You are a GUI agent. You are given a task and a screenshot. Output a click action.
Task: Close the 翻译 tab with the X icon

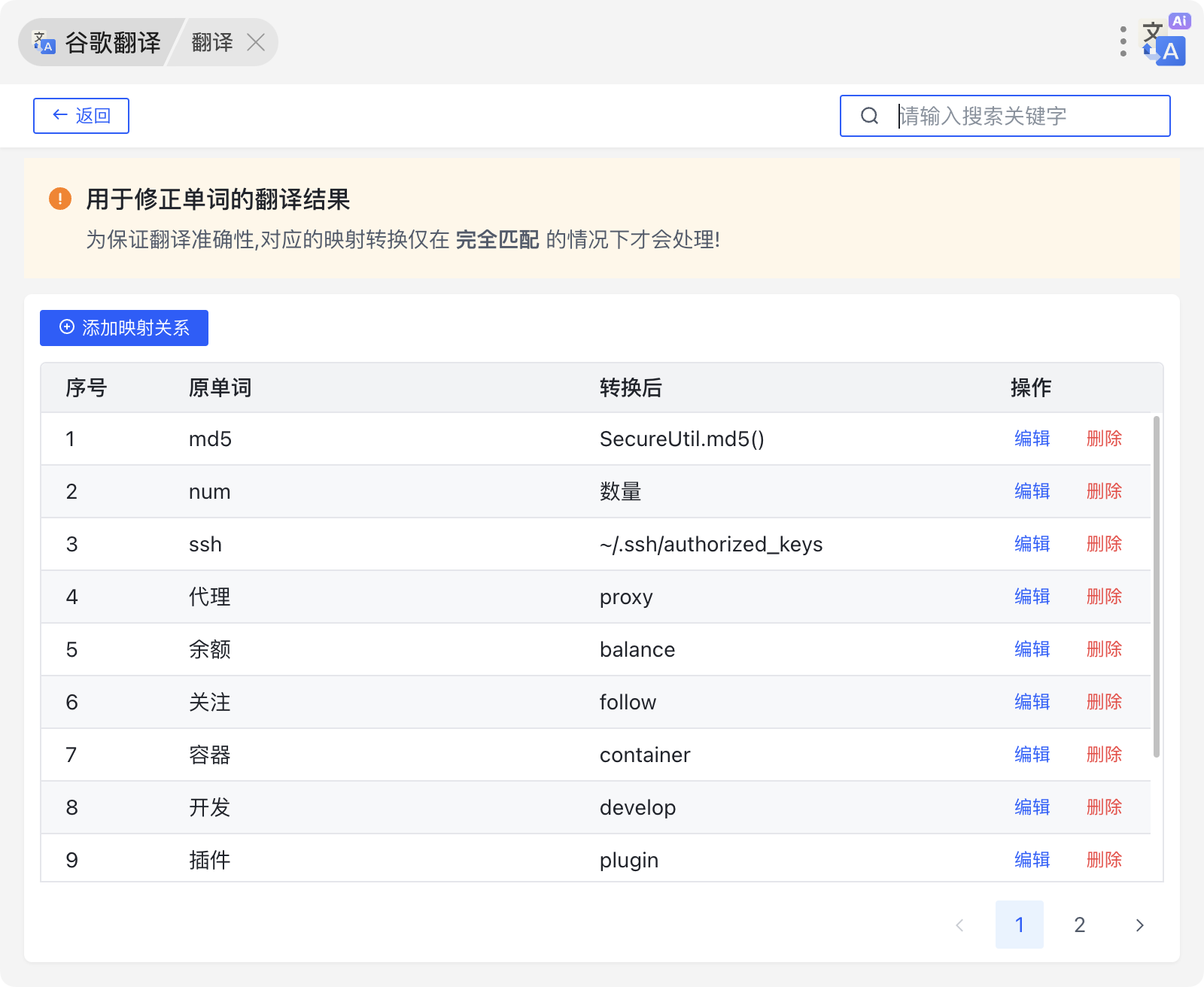256,42
